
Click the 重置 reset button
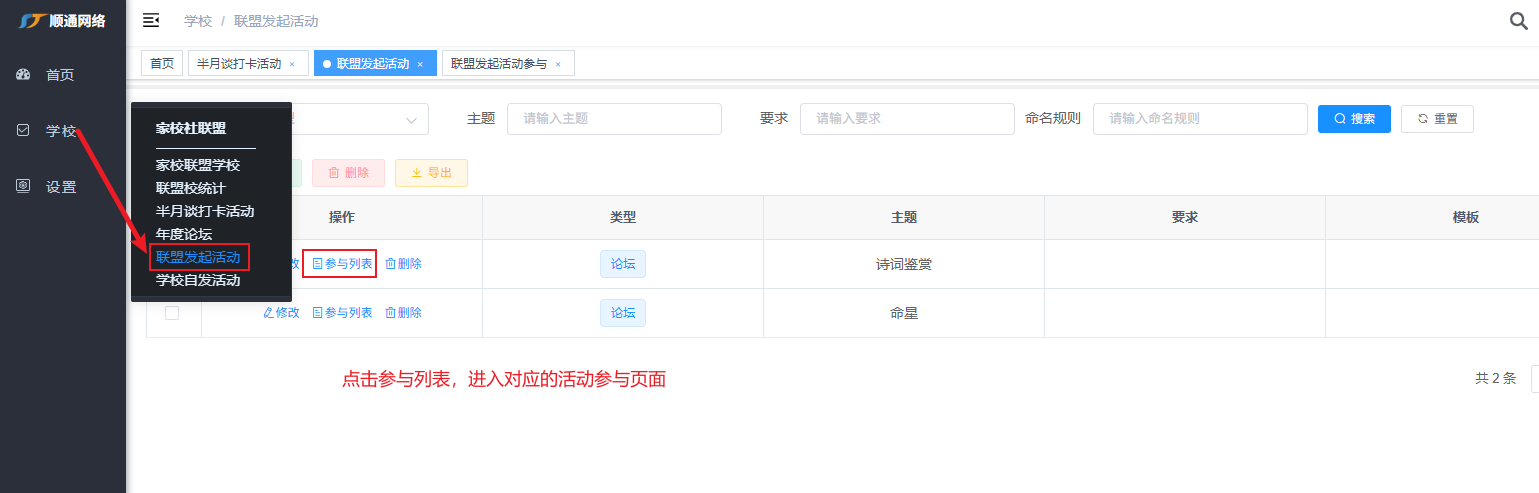(1436, 119)
